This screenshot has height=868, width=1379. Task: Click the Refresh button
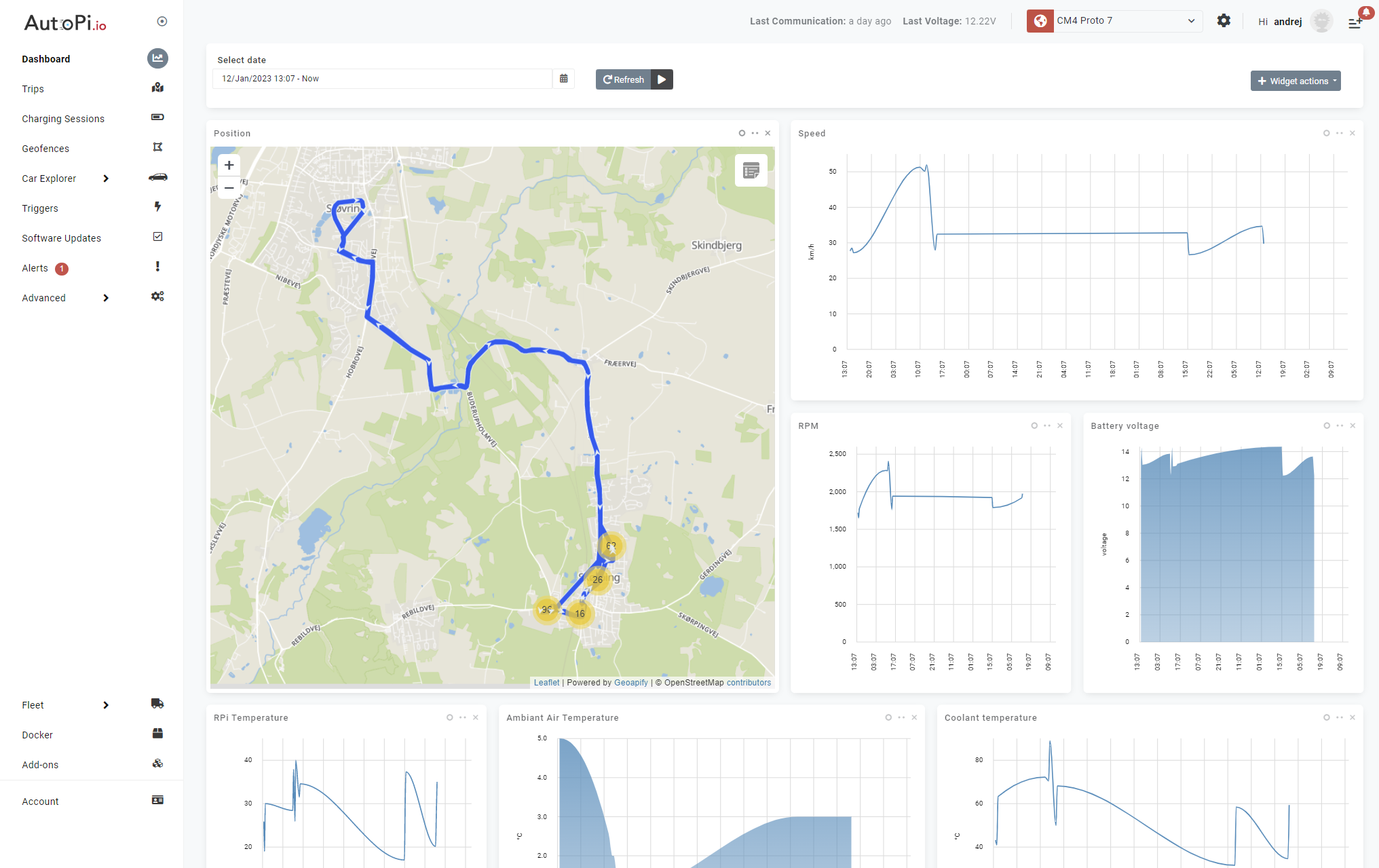[x=622, y=79]
